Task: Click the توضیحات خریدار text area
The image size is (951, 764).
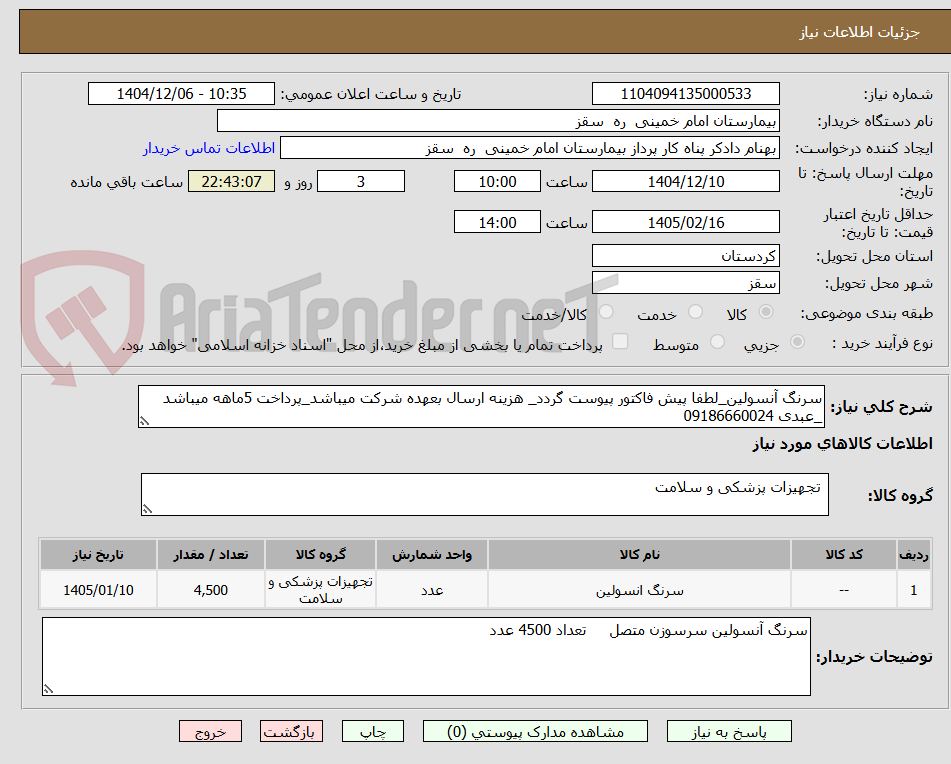Action: (x=426, y=657)
